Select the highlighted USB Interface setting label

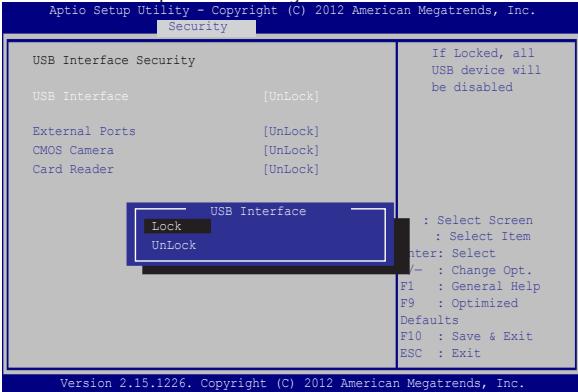[x=80, y=96]
